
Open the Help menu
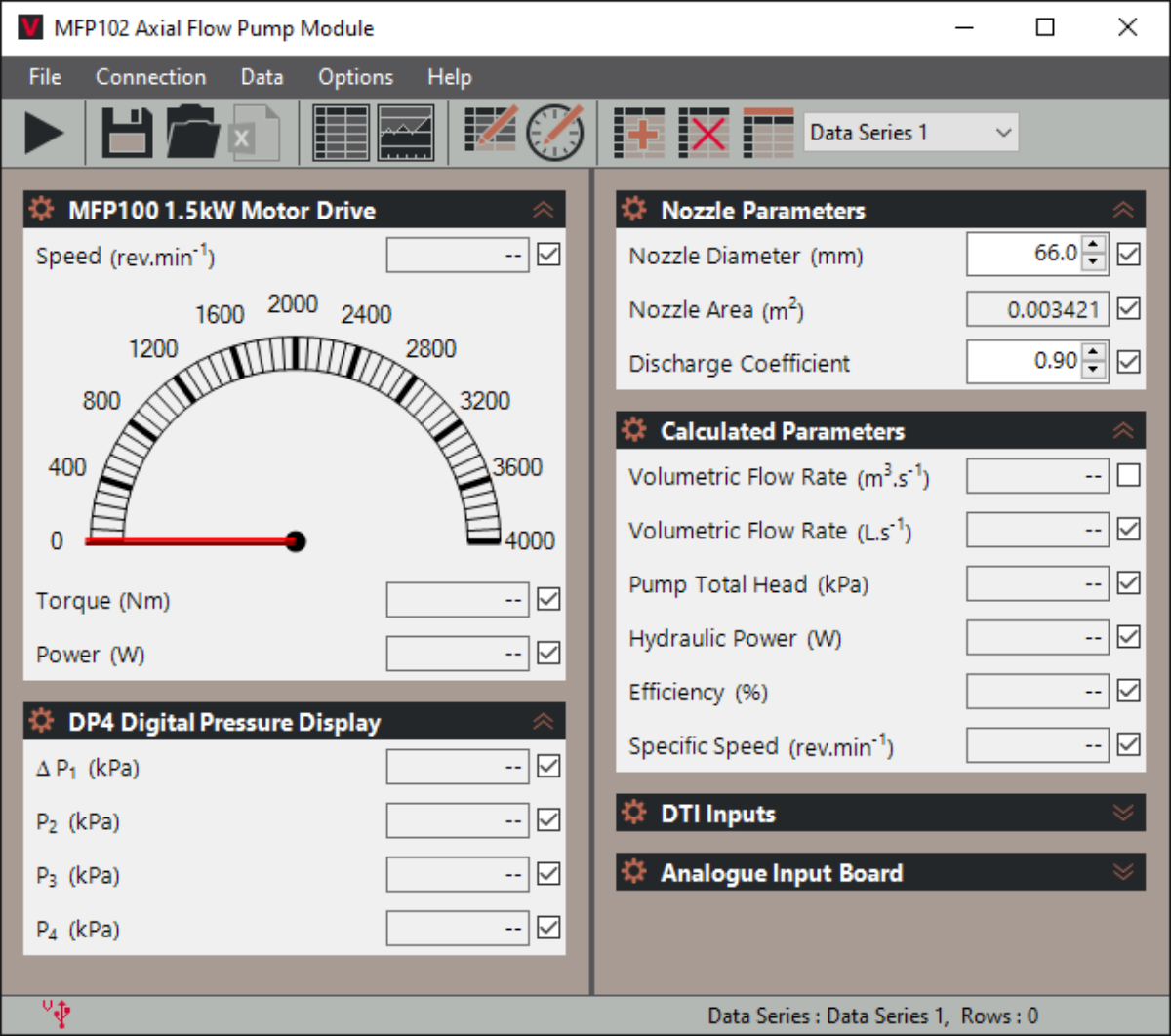pos(449,77)
